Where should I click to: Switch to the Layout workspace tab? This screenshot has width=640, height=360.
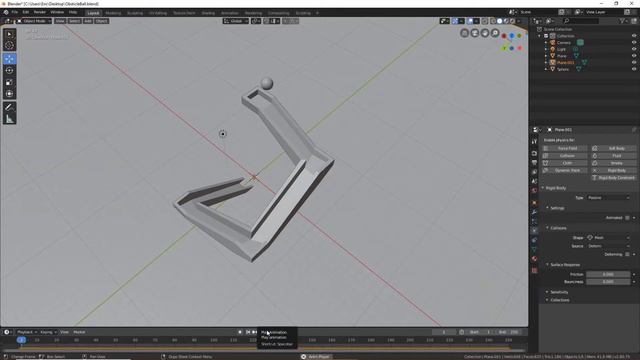93,13
